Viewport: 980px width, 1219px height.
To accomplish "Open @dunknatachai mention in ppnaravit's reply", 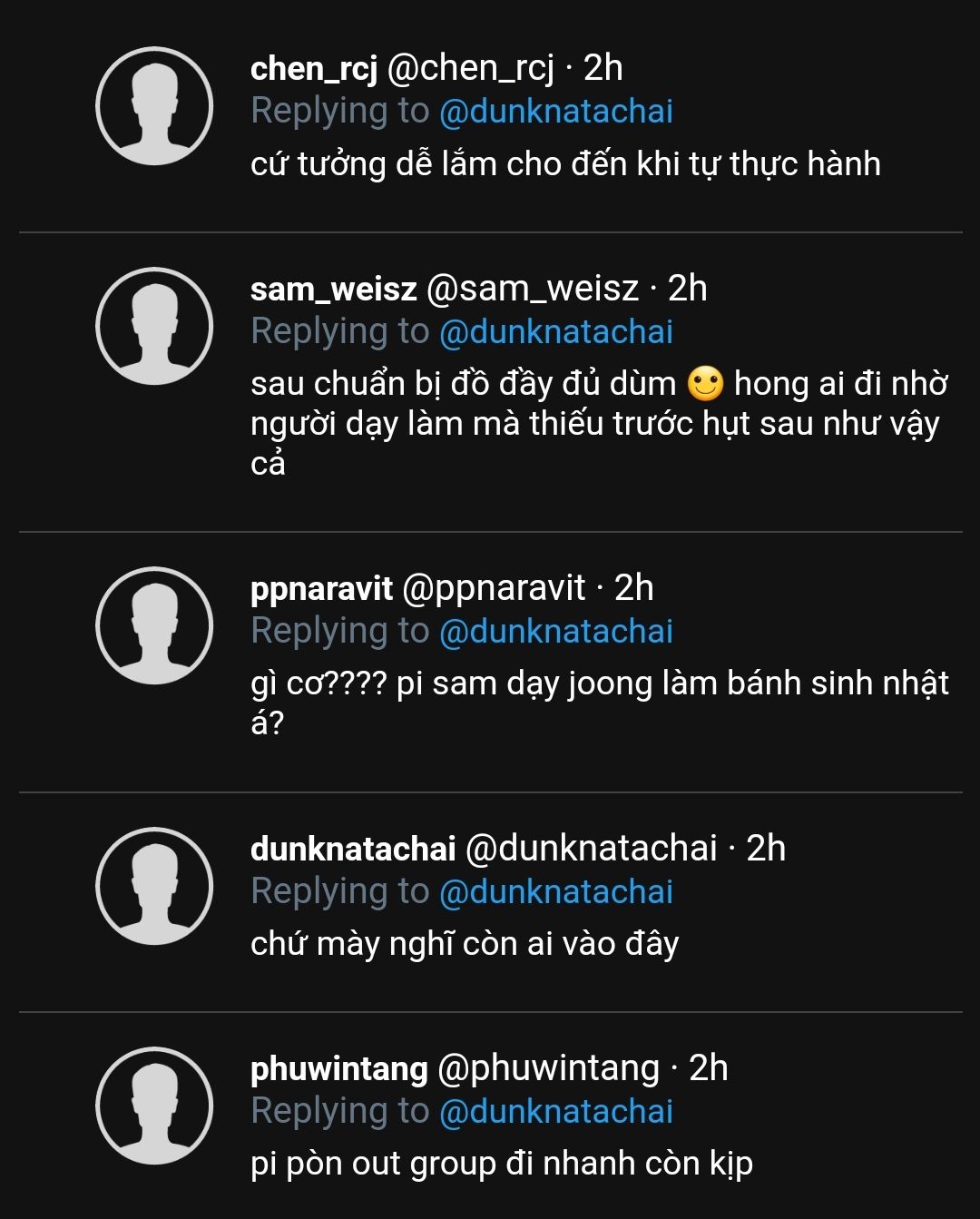I will click(x=556, y=631).
